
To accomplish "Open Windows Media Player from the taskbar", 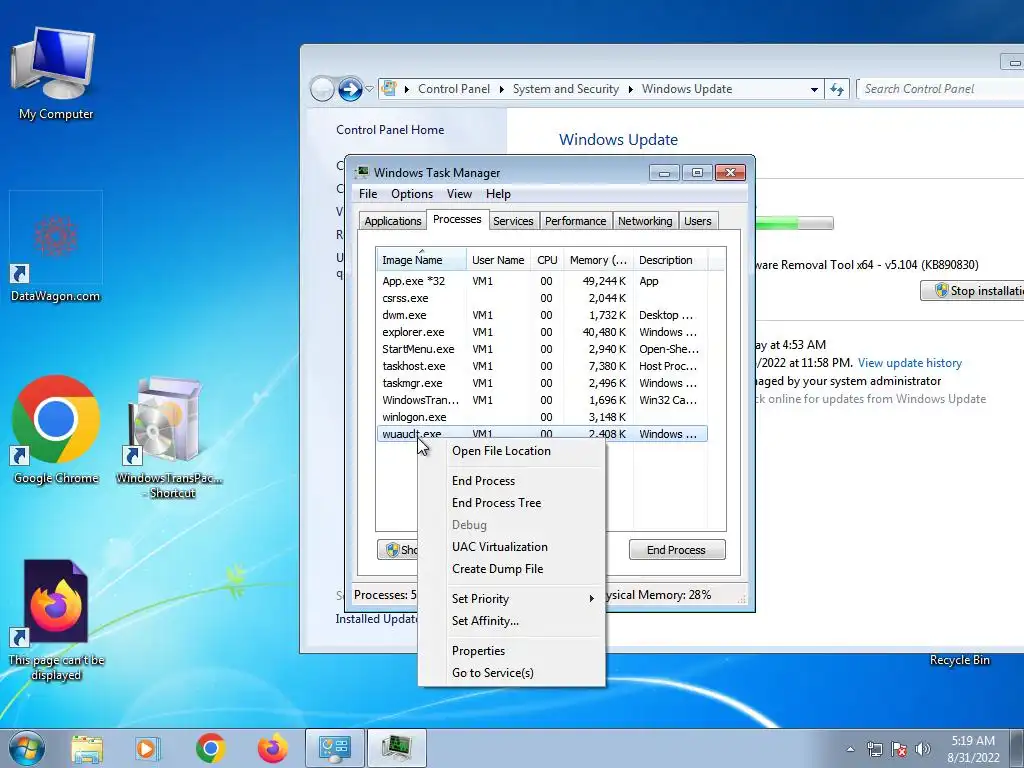I will coord(147,748).
